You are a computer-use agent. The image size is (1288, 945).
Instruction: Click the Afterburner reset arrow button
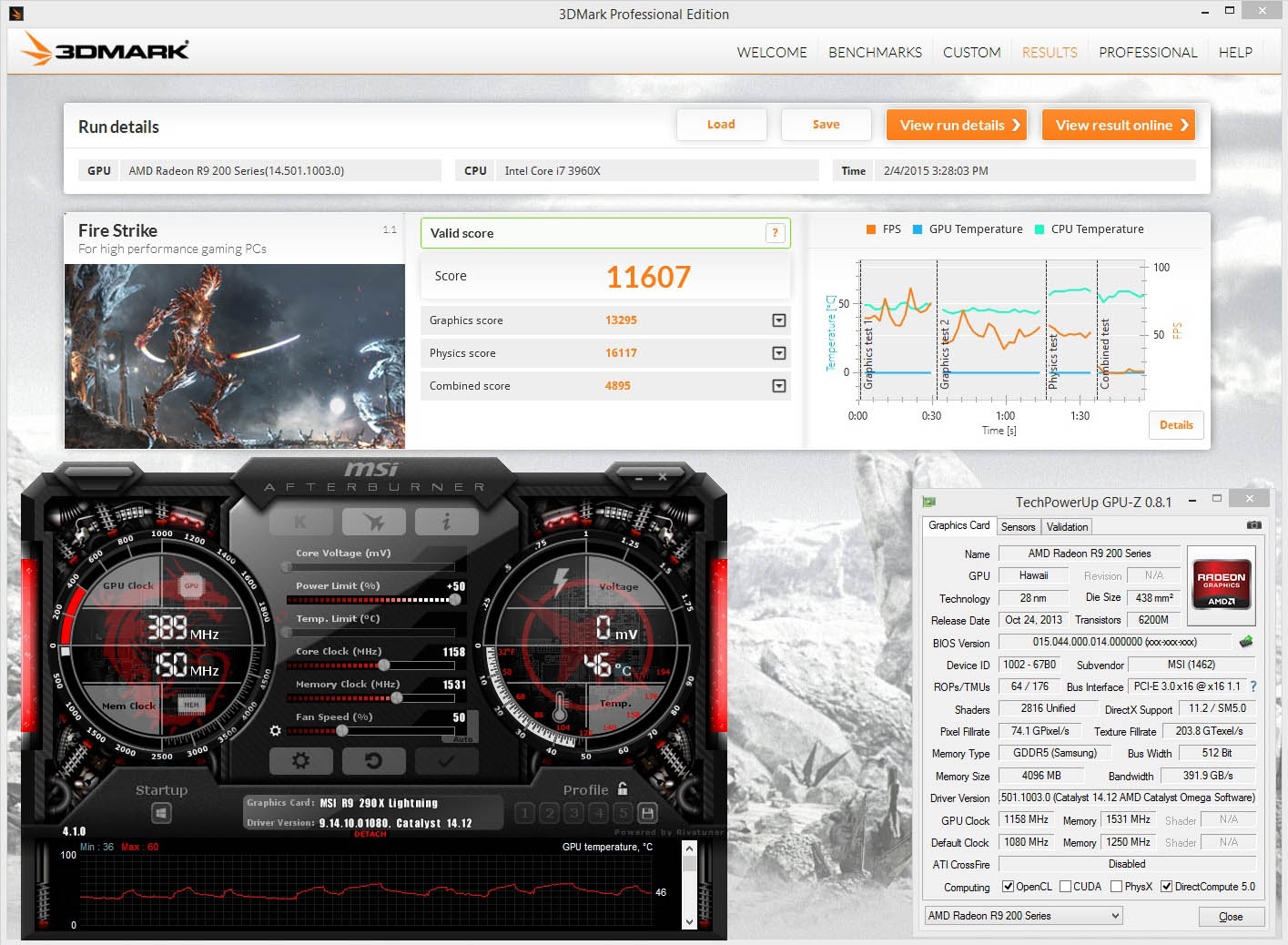373,760
